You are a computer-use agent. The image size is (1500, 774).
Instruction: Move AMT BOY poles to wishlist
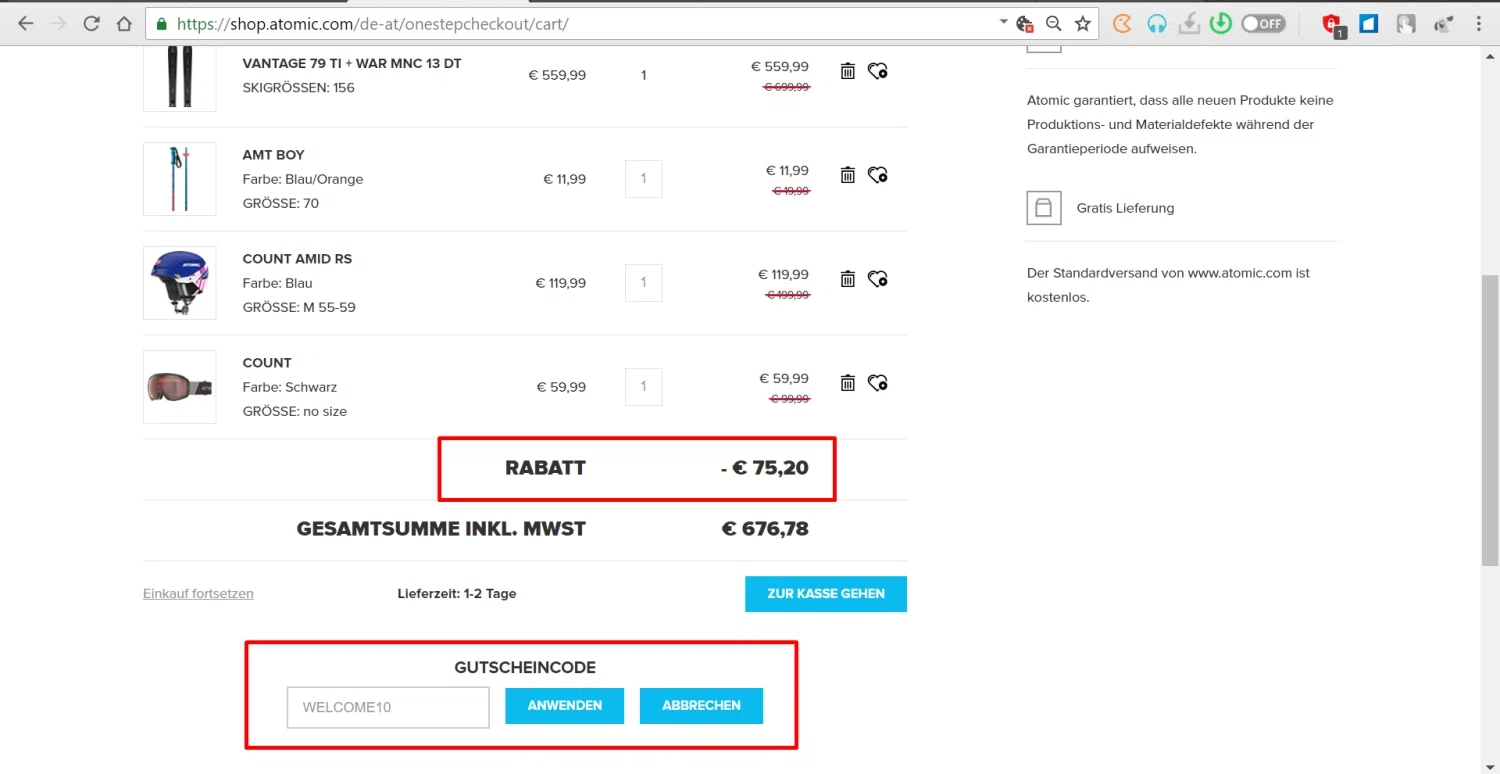click(877, 175)
